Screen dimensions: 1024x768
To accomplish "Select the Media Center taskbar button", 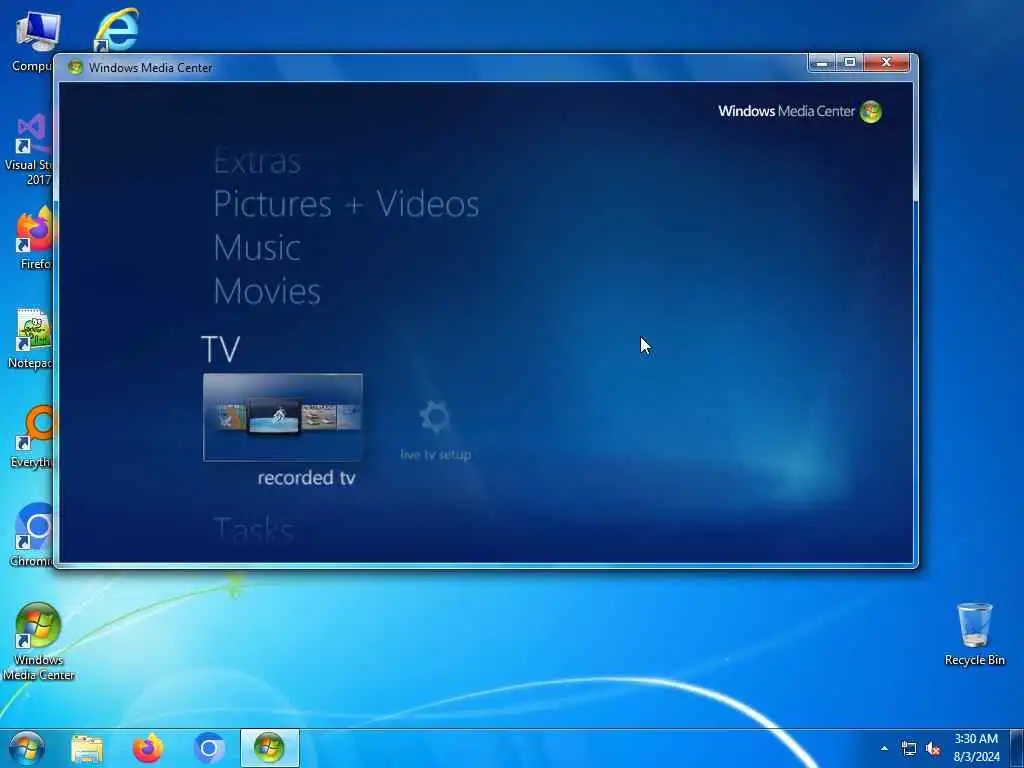I will click(270, 748).
